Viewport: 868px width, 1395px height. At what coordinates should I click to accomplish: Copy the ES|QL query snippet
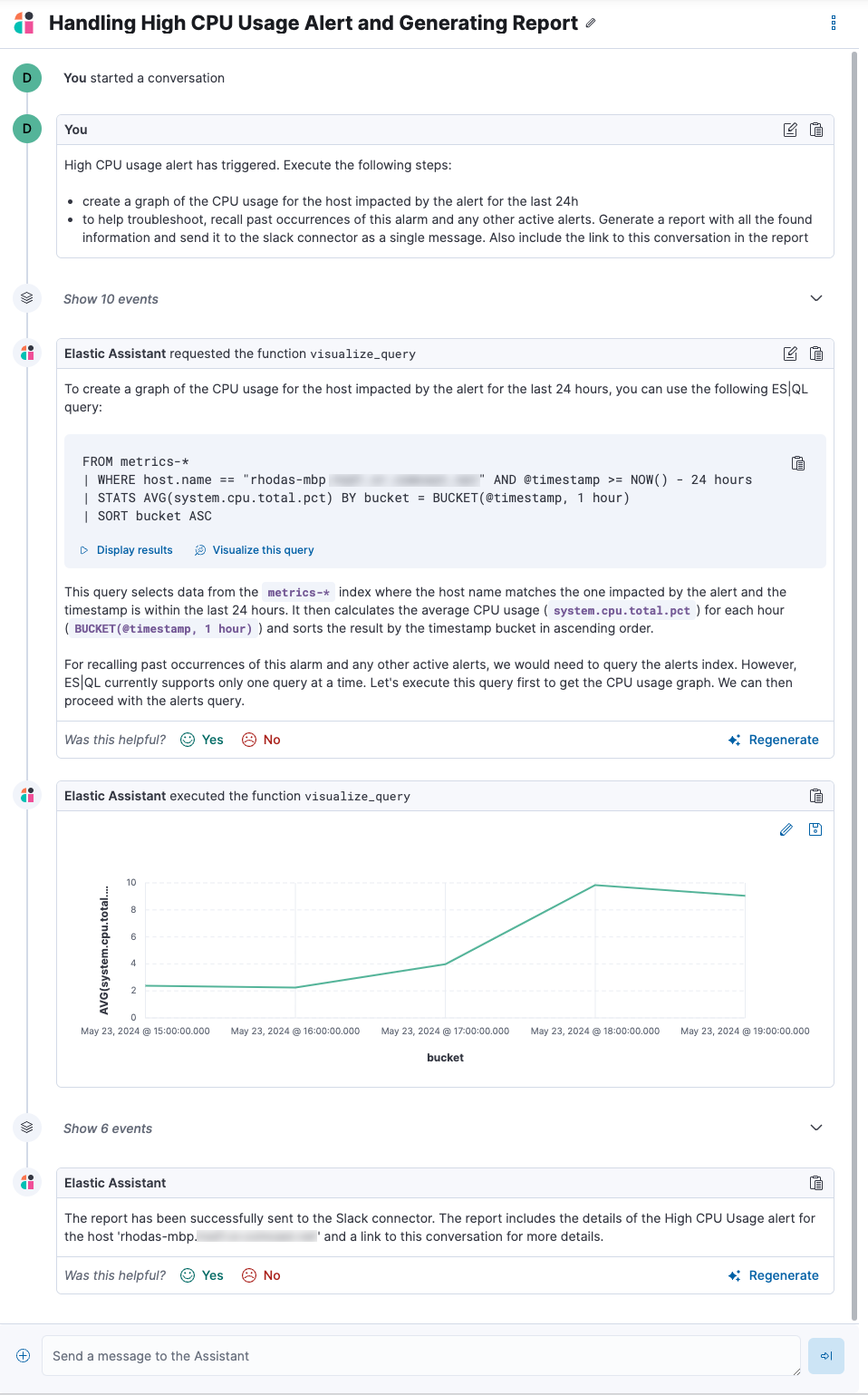point(798,462)
